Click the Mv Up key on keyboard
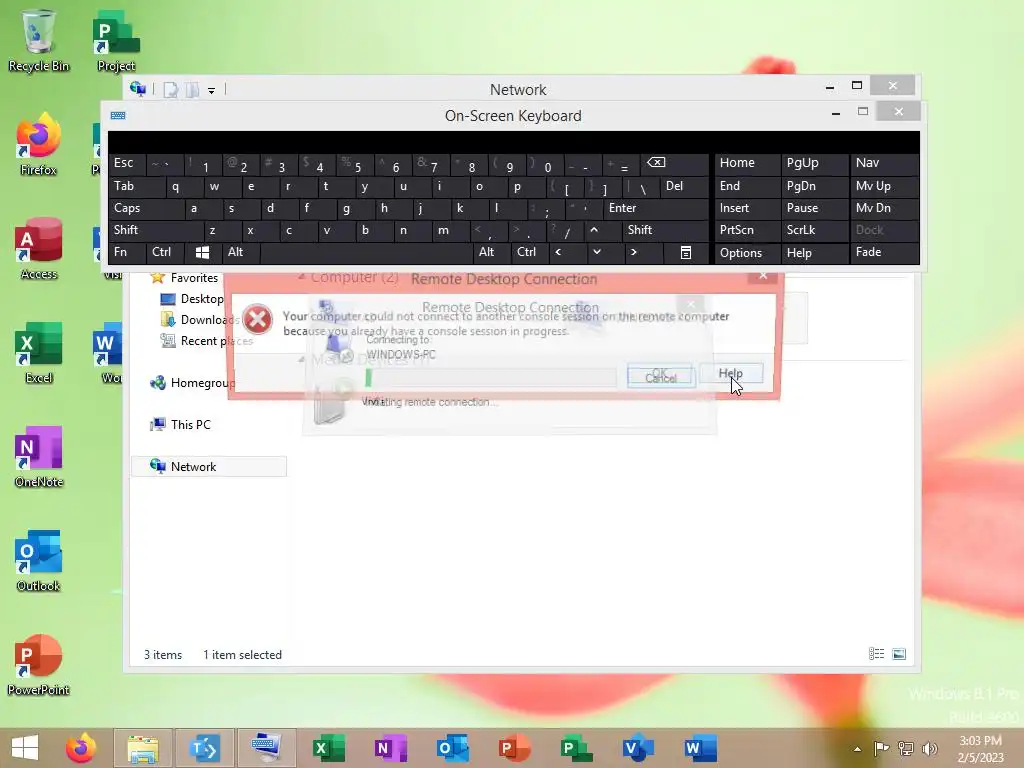The width and height of the screenshot is (1024, 768). (x=884, y=186)
